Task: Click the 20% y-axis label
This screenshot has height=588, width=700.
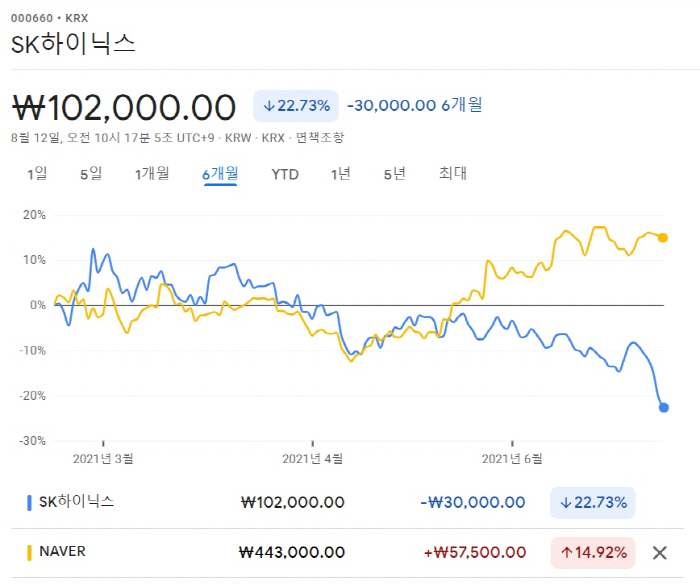Action: pos(34,215)
